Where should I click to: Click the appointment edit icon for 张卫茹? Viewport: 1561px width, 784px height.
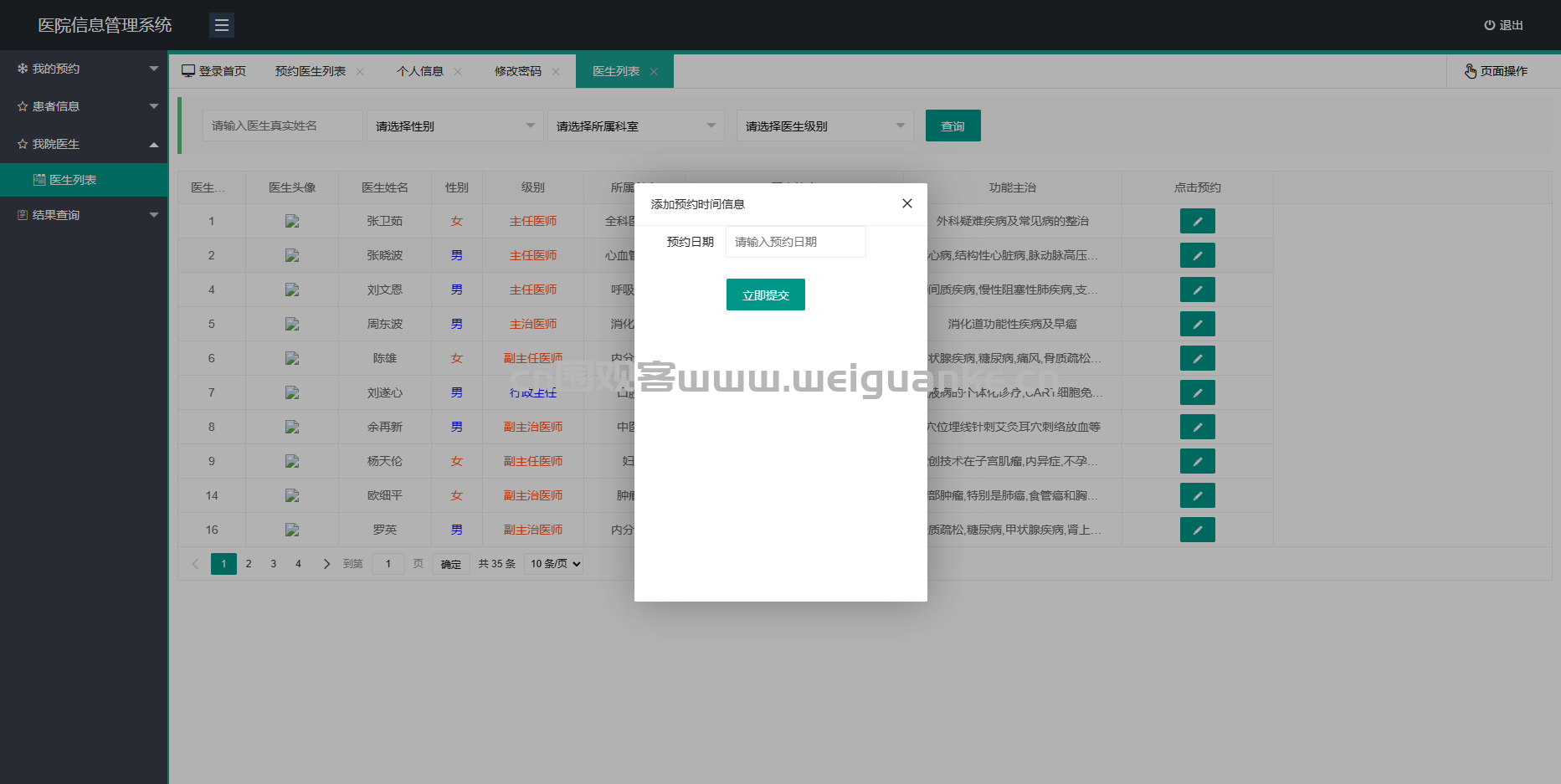1198,221
